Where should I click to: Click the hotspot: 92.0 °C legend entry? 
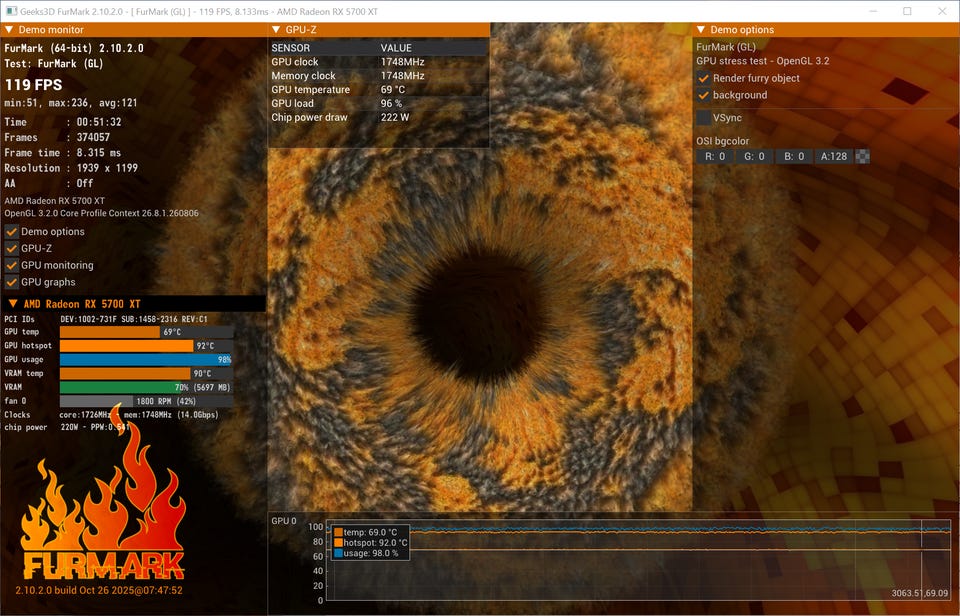click(370, 543)
